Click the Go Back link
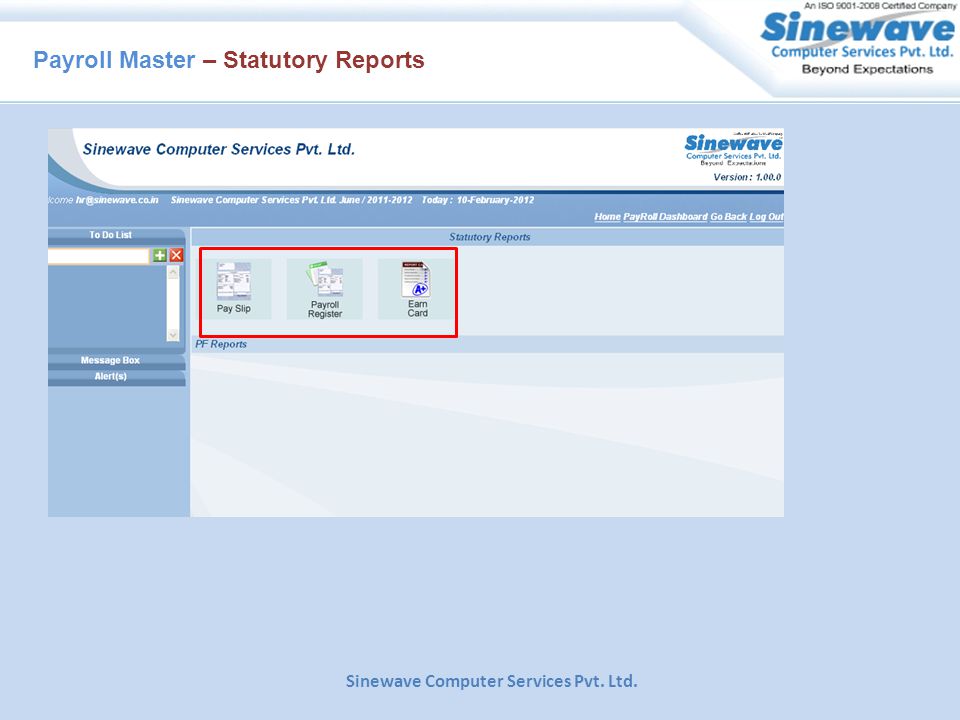The image size is (960, 720). click(x=729, y=217)
